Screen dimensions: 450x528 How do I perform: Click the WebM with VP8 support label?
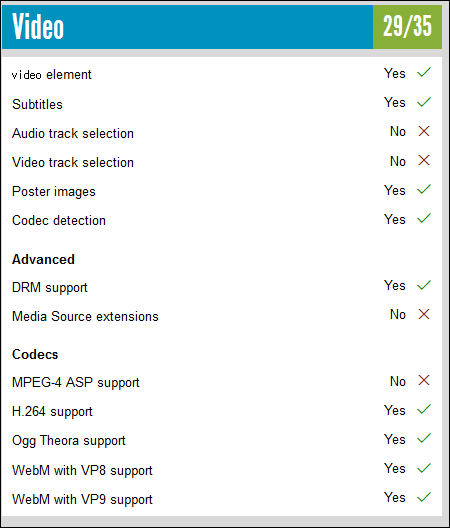coord(82,470)
